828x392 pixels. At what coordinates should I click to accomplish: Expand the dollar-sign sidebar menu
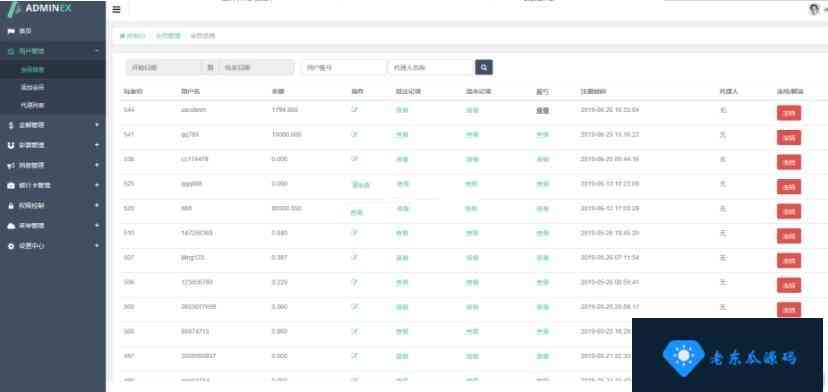coord(53,125)
